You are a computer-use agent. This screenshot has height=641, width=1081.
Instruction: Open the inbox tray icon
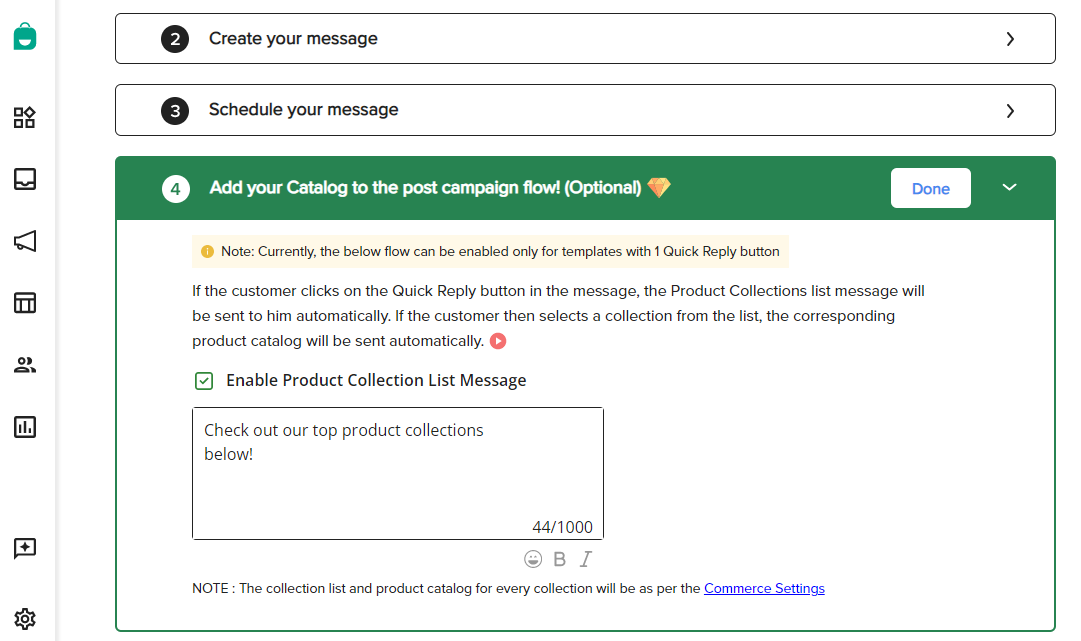click(x=25, y=179)
